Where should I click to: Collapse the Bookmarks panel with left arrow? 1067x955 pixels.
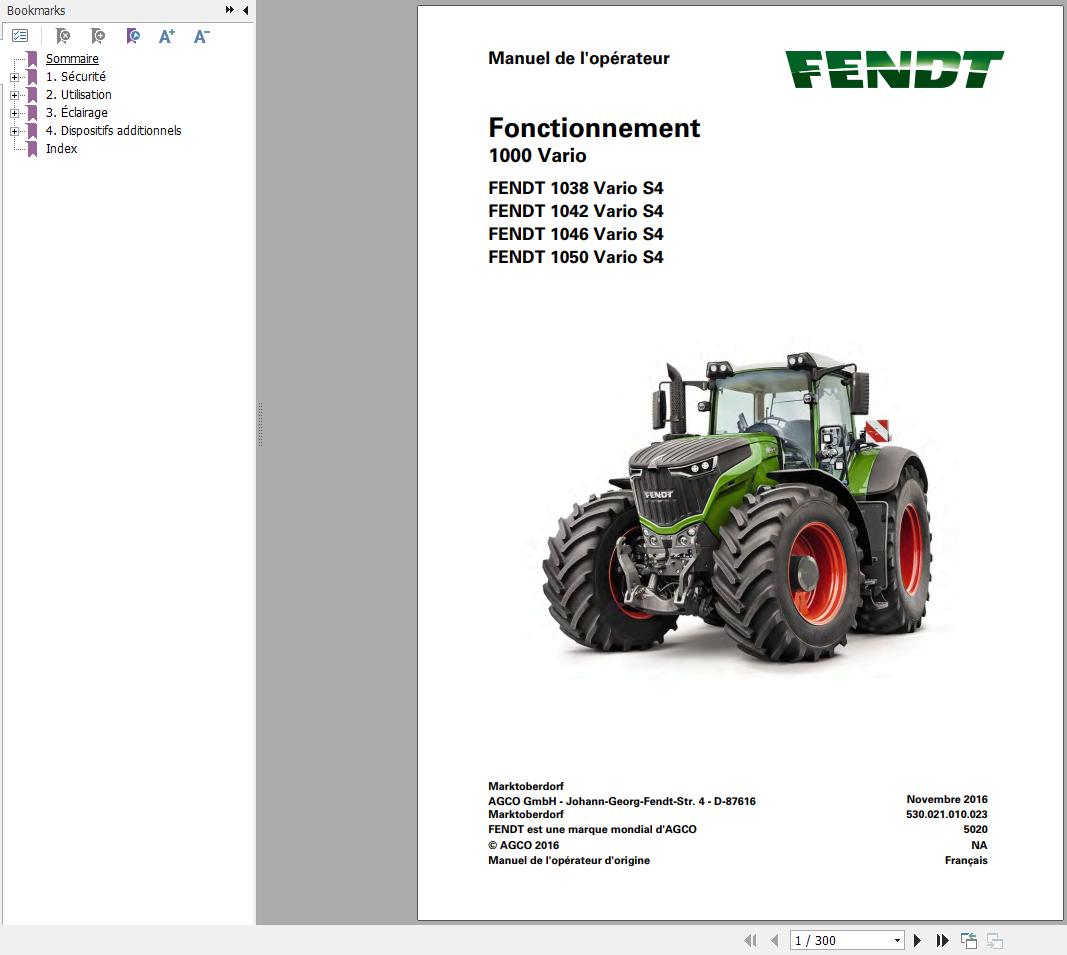[x=246, y=10]
